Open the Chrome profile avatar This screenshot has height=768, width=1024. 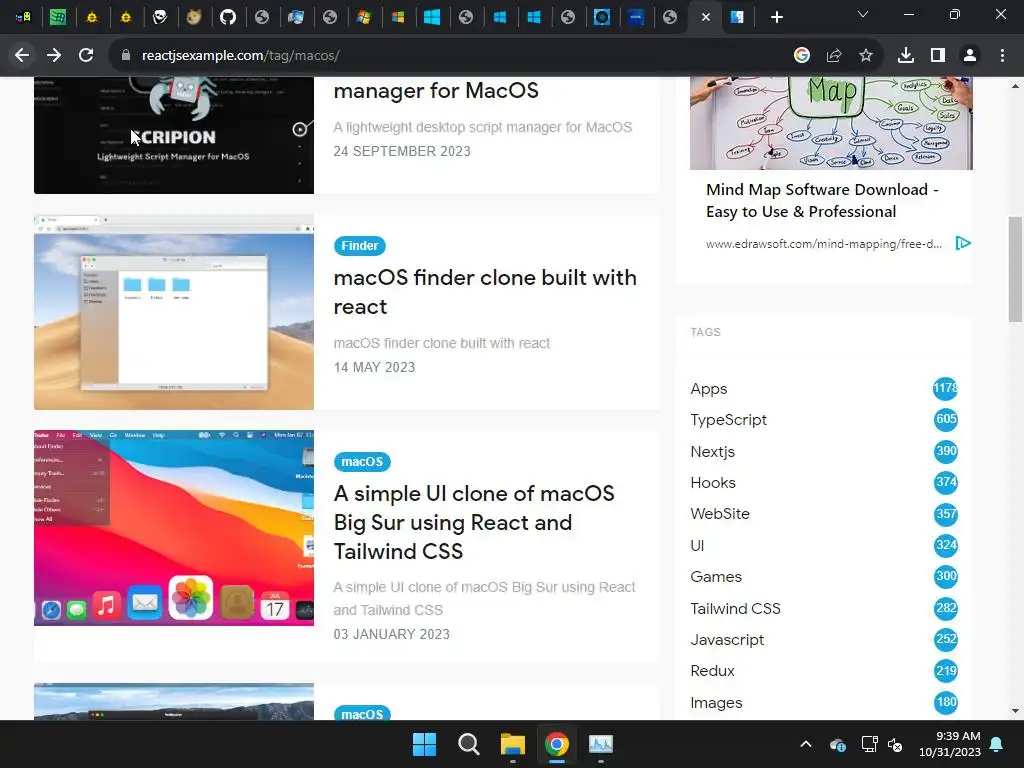click(x=970, y=56)
